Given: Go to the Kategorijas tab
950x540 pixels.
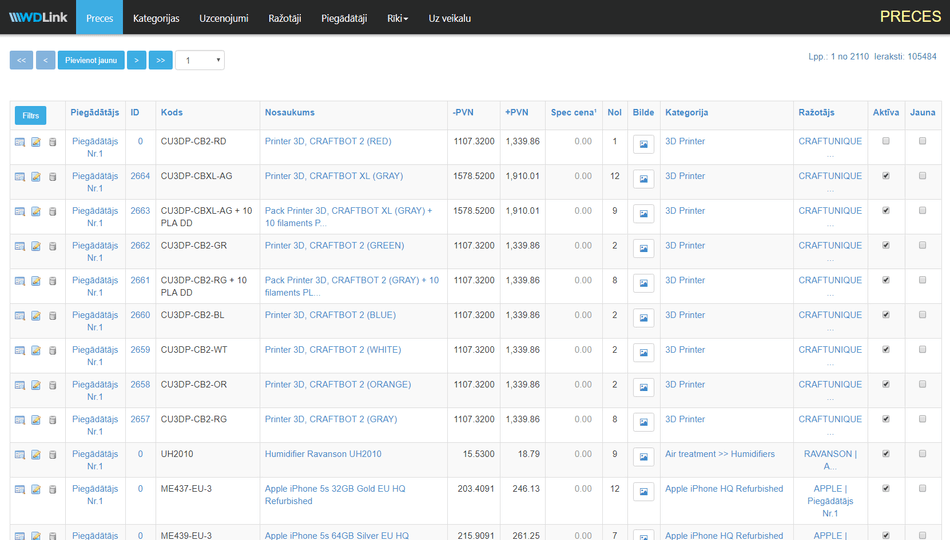Looking at the screenshot, I should 154,18.
